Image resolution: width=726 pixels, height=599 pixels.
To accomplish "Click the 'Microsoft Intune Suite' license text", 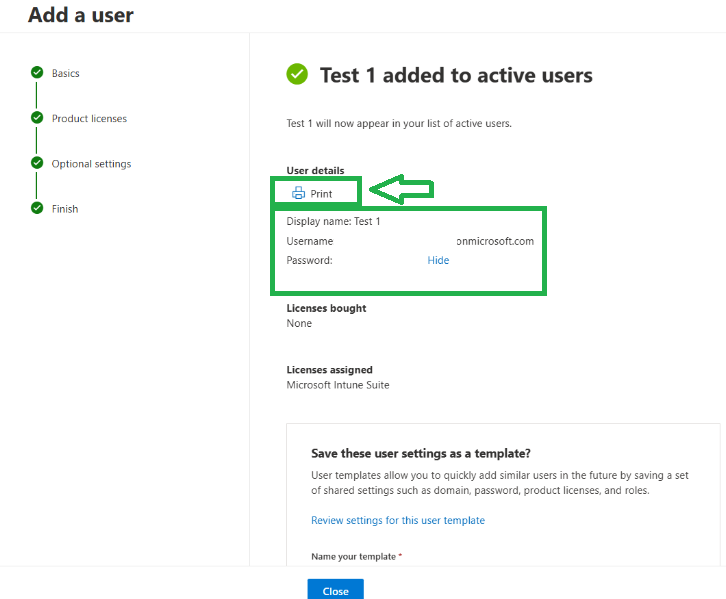I will [338, 385].
